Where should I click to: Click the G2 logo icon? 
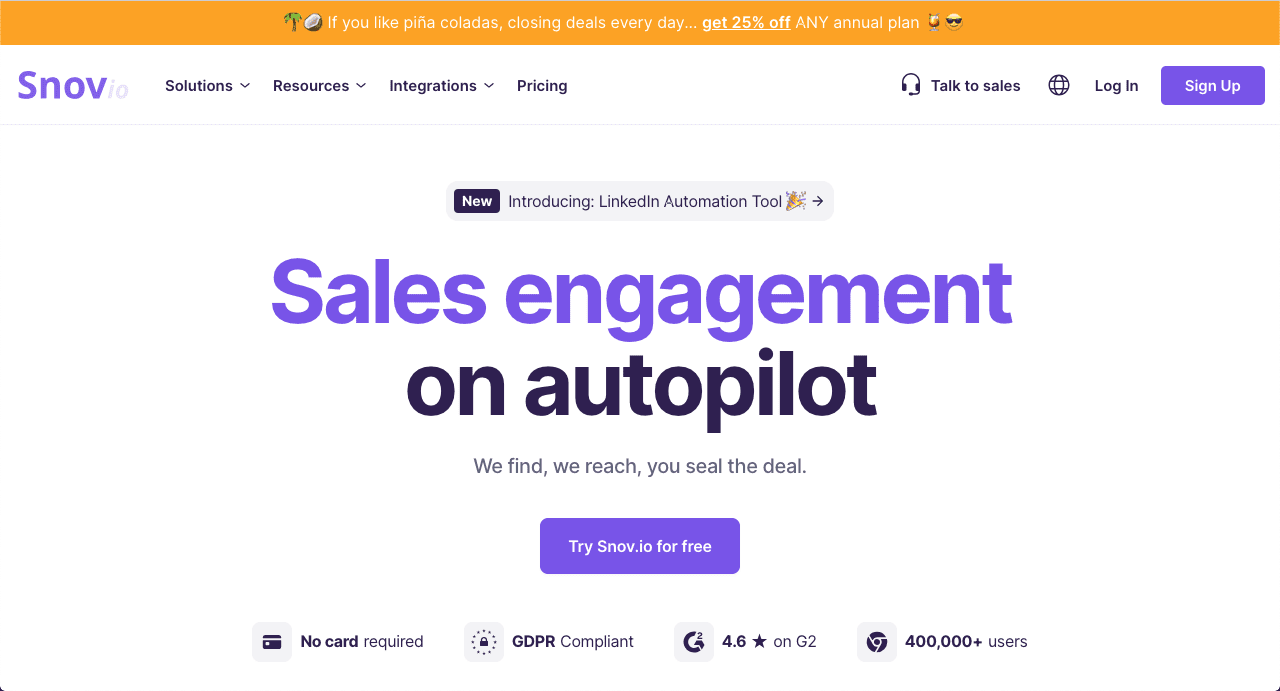694,642
